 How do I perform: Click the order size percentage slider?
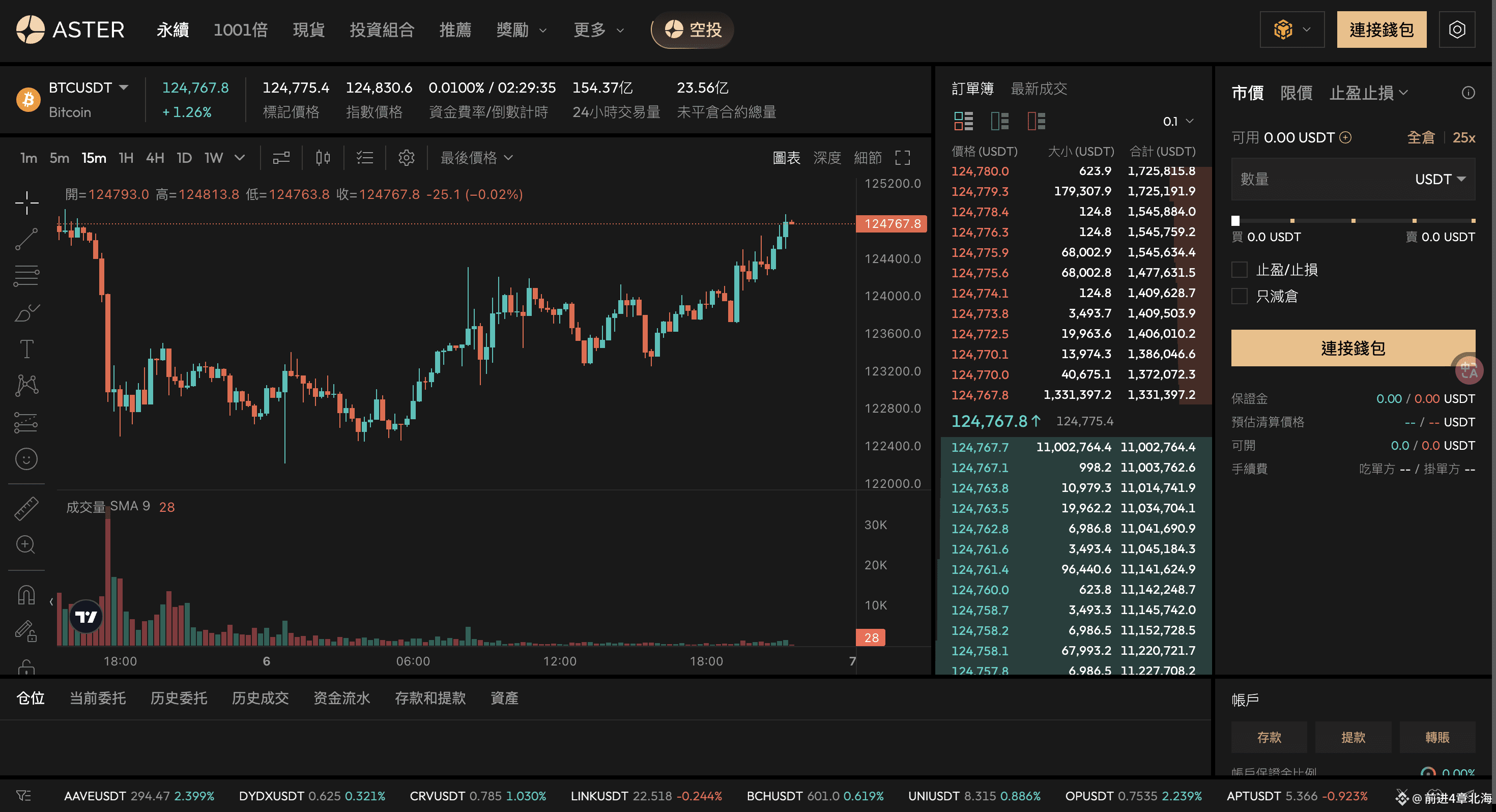point(1353,221)
